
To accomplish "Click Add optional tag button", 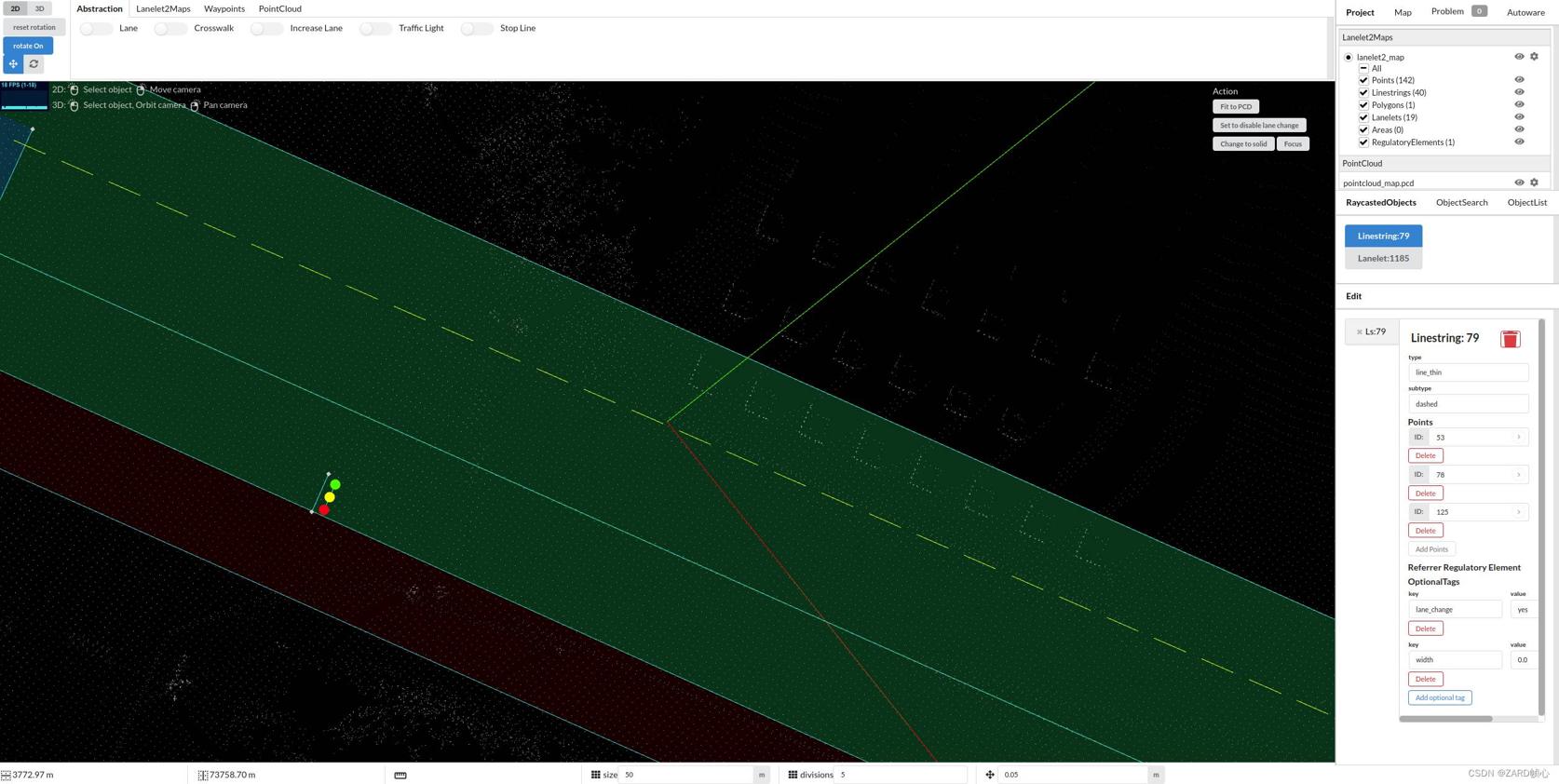I will [1439, 697].
